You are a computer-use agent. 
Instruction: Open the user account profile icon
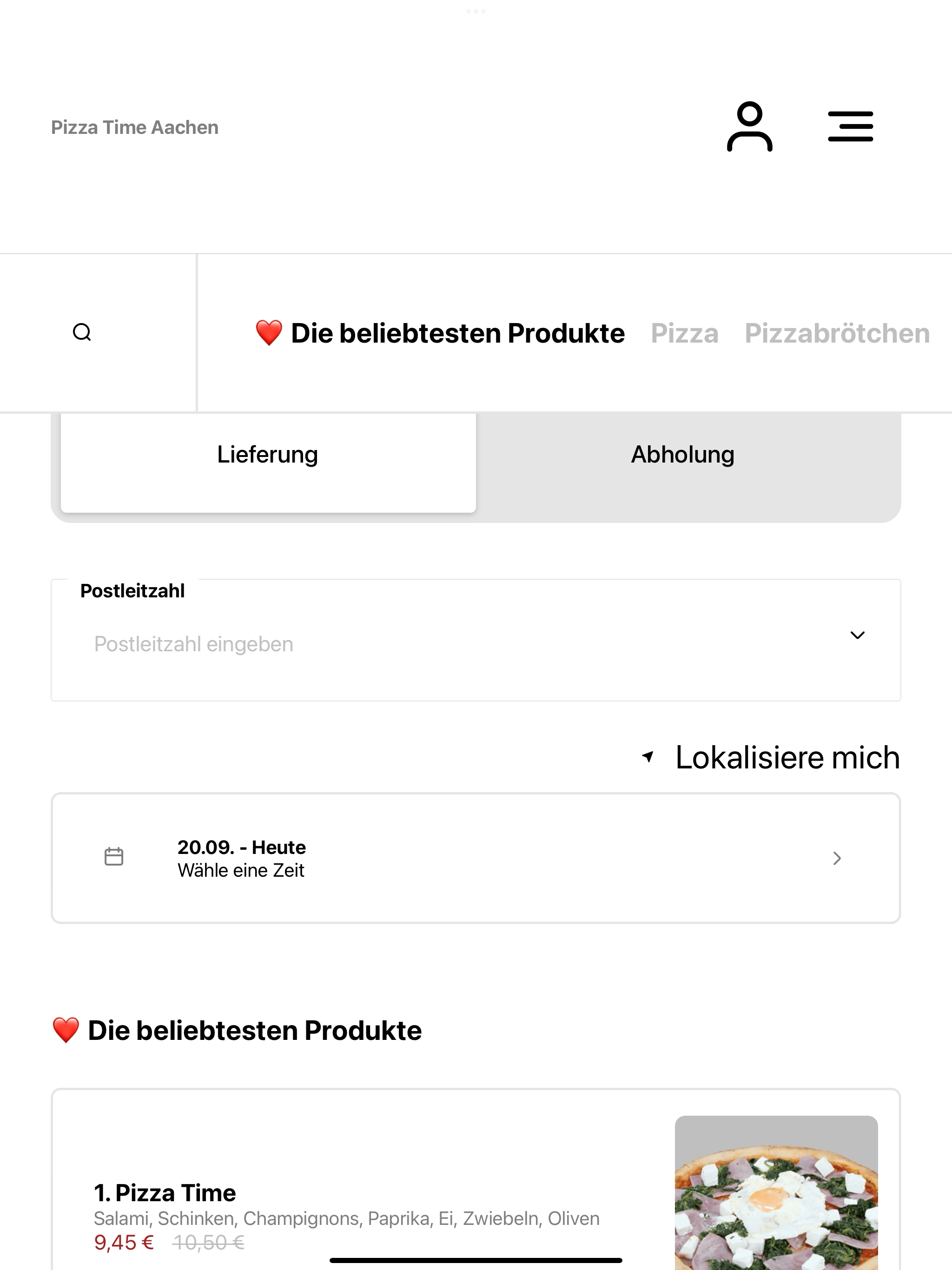pyautogui.click(x=749, y=127)
